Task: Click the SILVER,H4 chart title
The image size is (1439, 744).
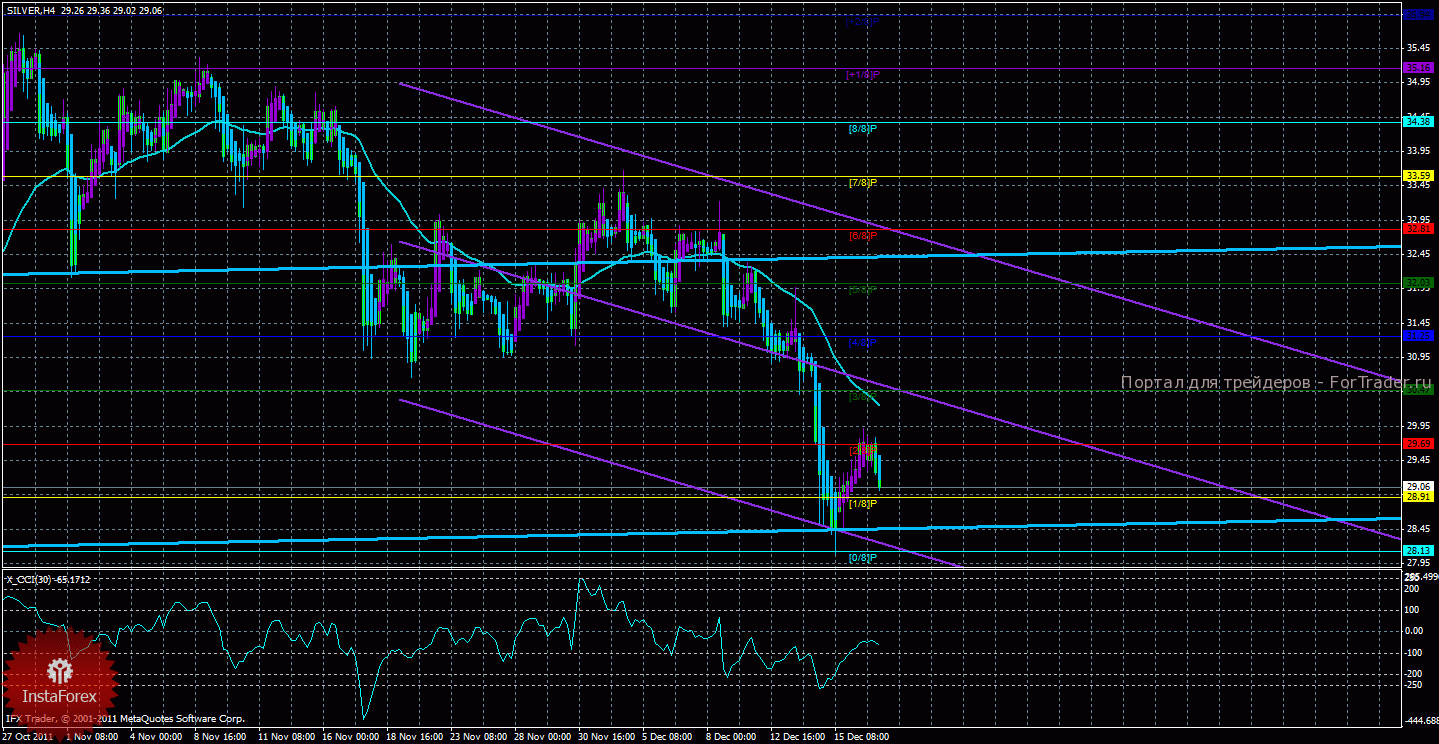Action: tap(30, 10)
